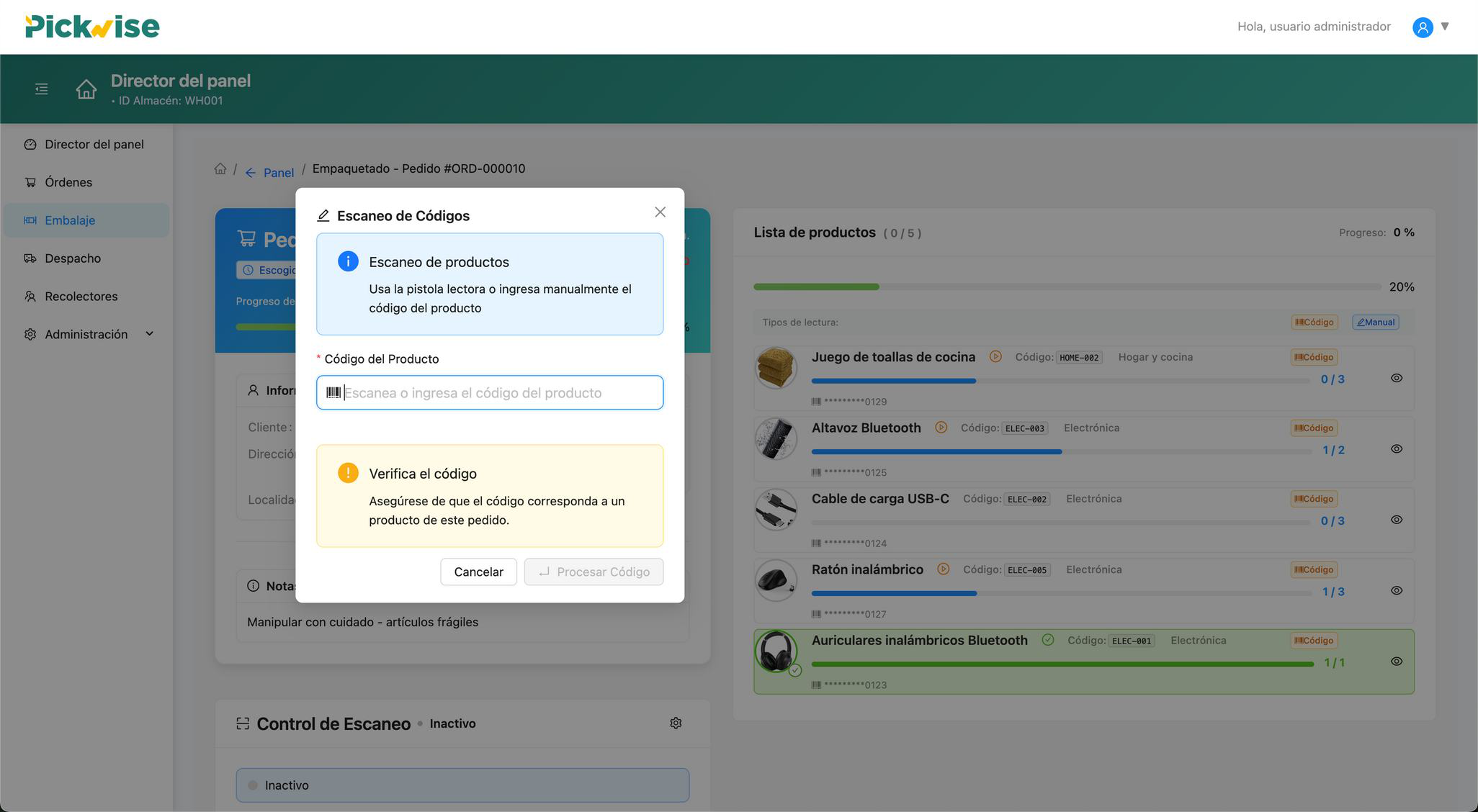Select the Manual reading type tag
The height and width of the screenshot is (812, 1478).
coord(1375,322)
